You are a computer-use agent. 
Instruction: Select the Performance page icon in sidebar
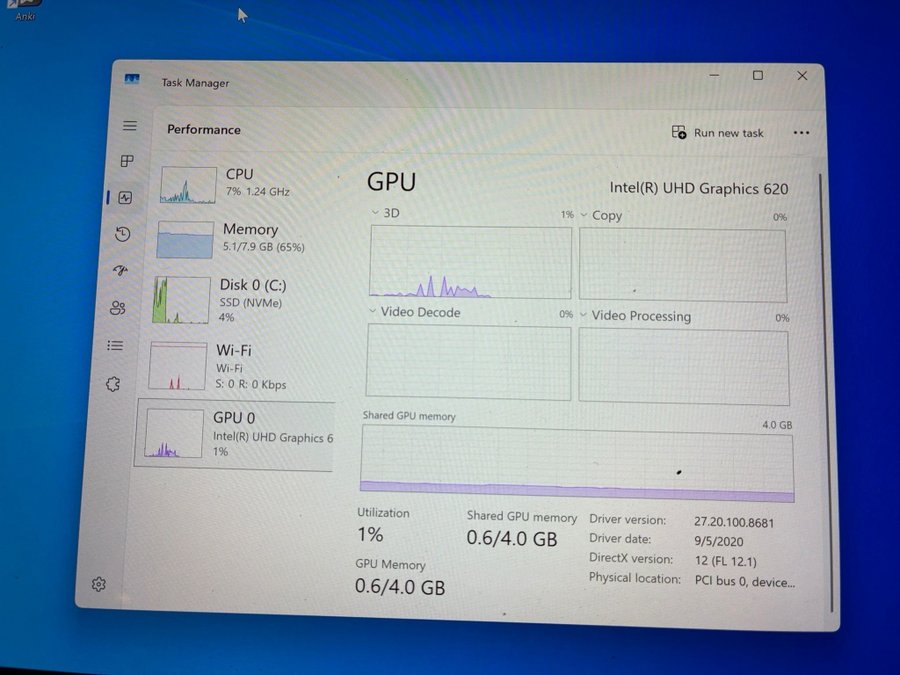(125, 198)
